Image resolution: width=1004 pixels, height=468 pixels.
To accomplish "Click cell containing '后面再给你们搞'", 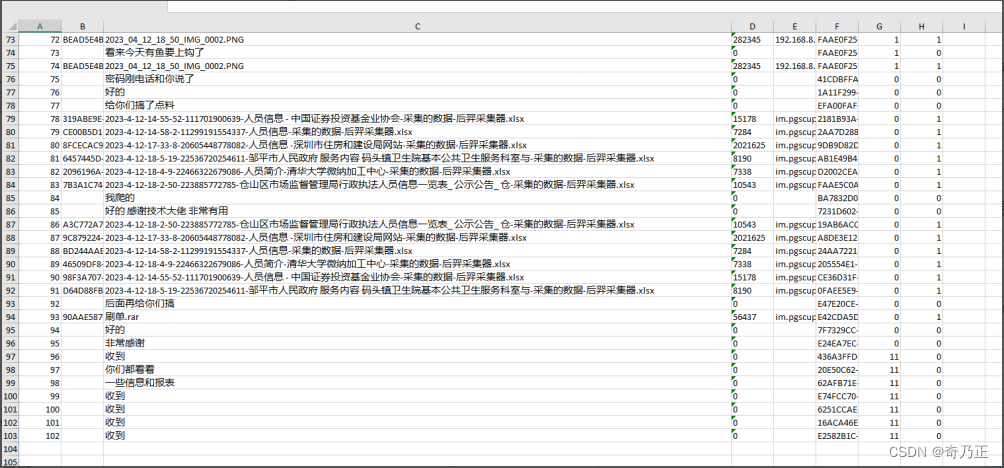I will (x=417, y=303).
